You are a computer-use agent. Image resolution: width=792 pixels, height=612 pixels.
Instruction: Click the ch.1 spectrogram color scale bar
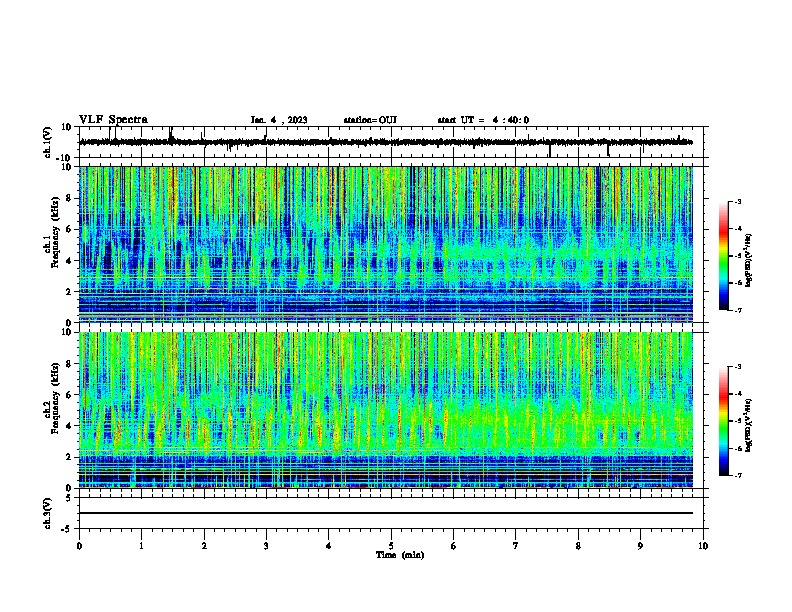tap(724, 256)
